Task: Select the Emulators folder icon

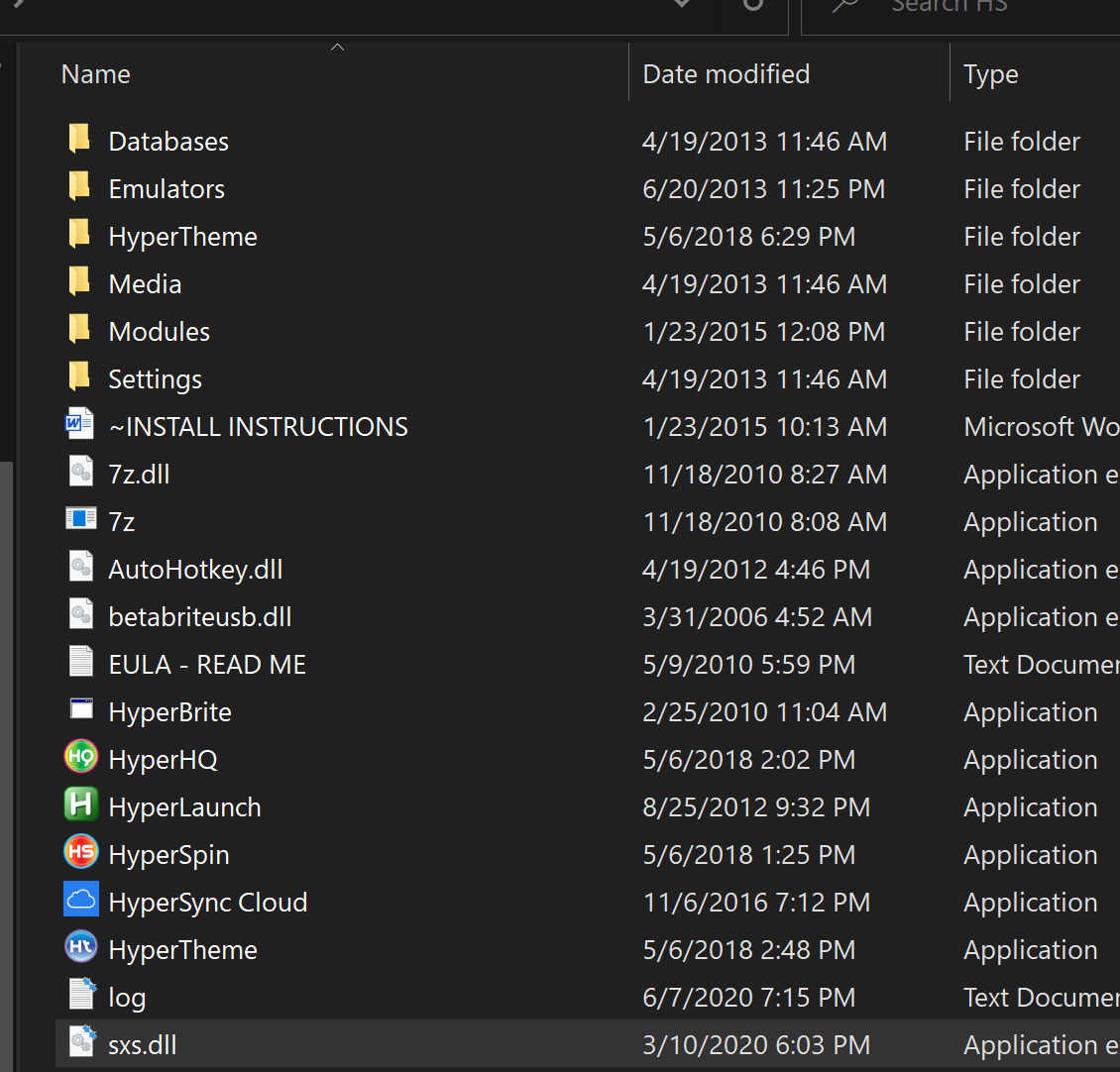Action: click(x=79, y=185)
